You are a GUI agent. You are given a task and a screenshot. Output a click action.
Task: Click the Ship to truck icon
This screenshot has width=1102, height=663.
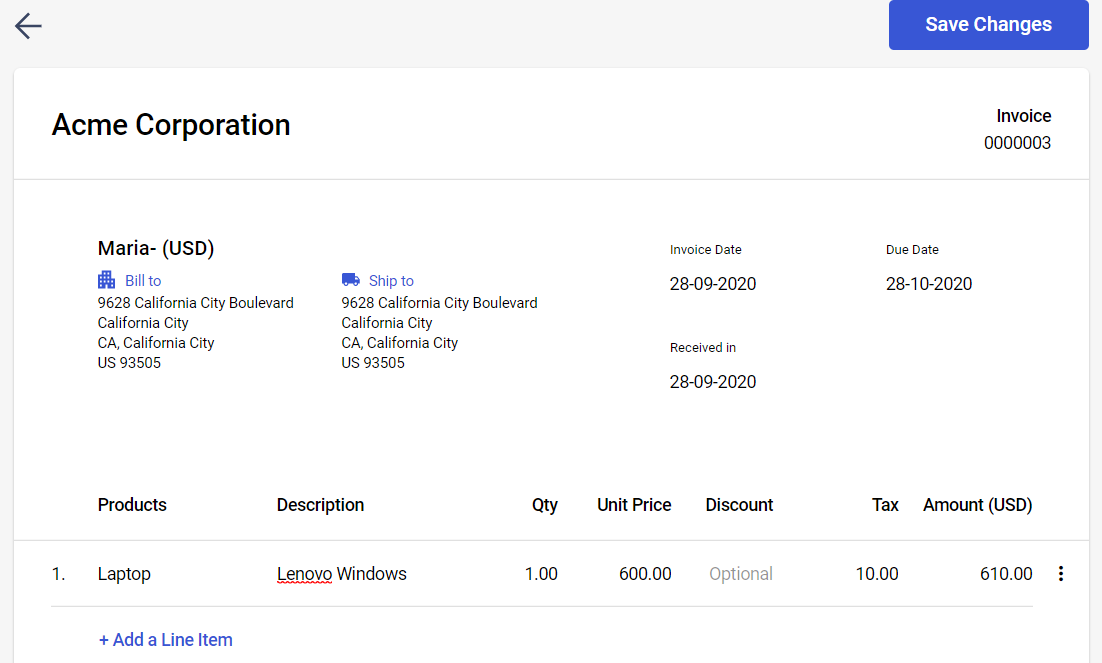[351, 280]
